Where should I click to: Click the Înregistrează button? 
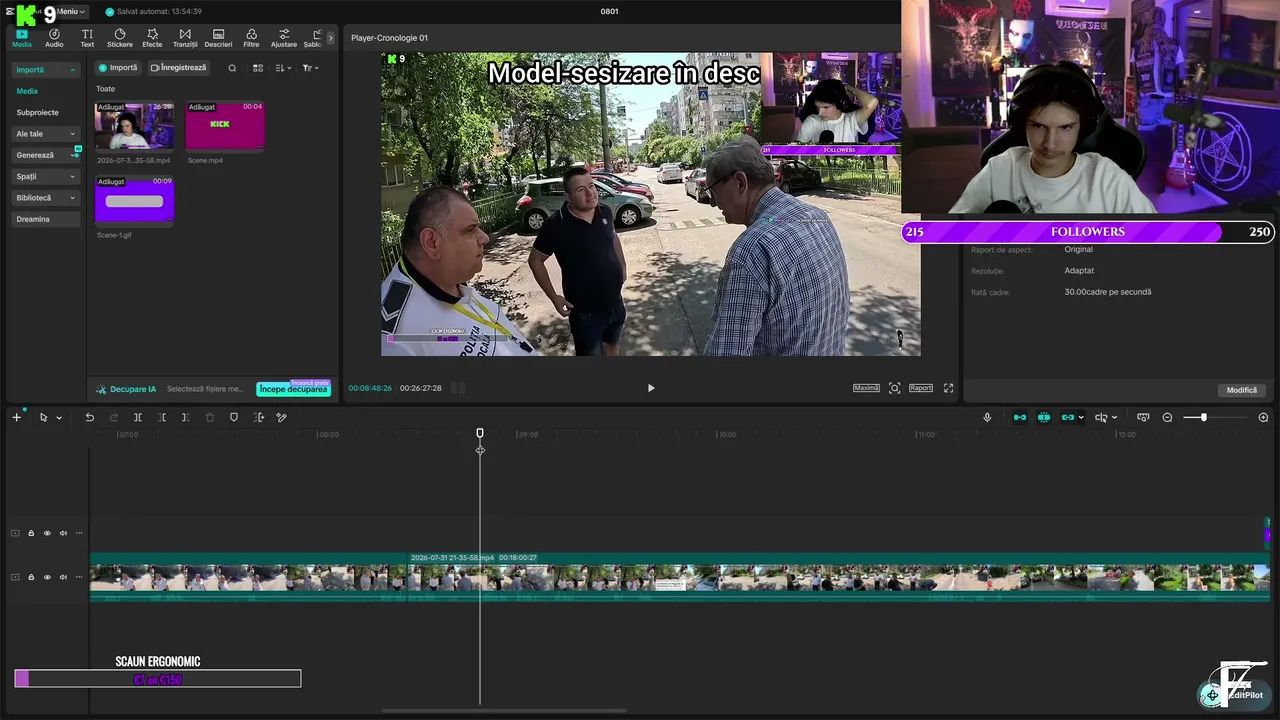[179, 68]
